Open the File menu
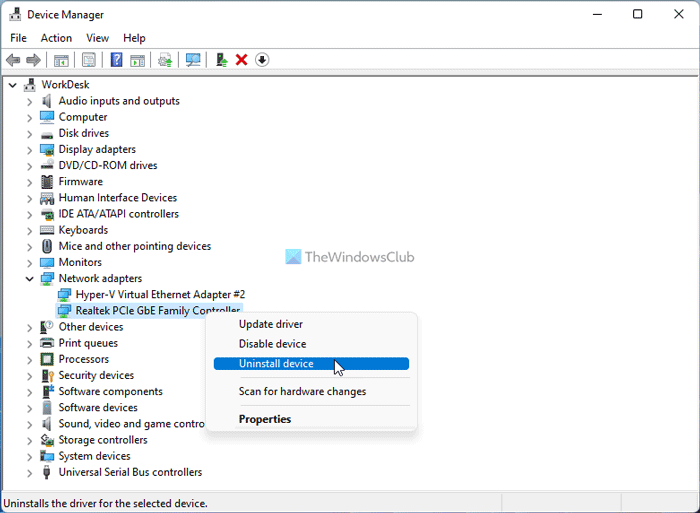 coord(18,38)
